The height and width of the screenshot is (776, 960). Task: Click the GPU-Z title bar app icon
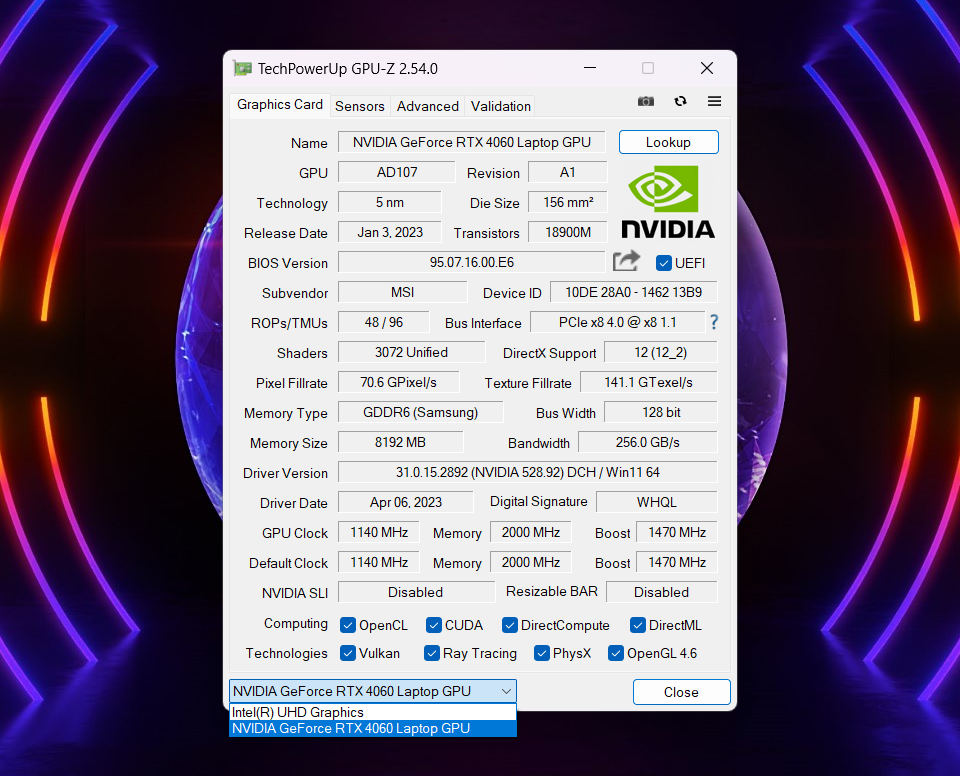pyautogui.click(x=242, y=69)
